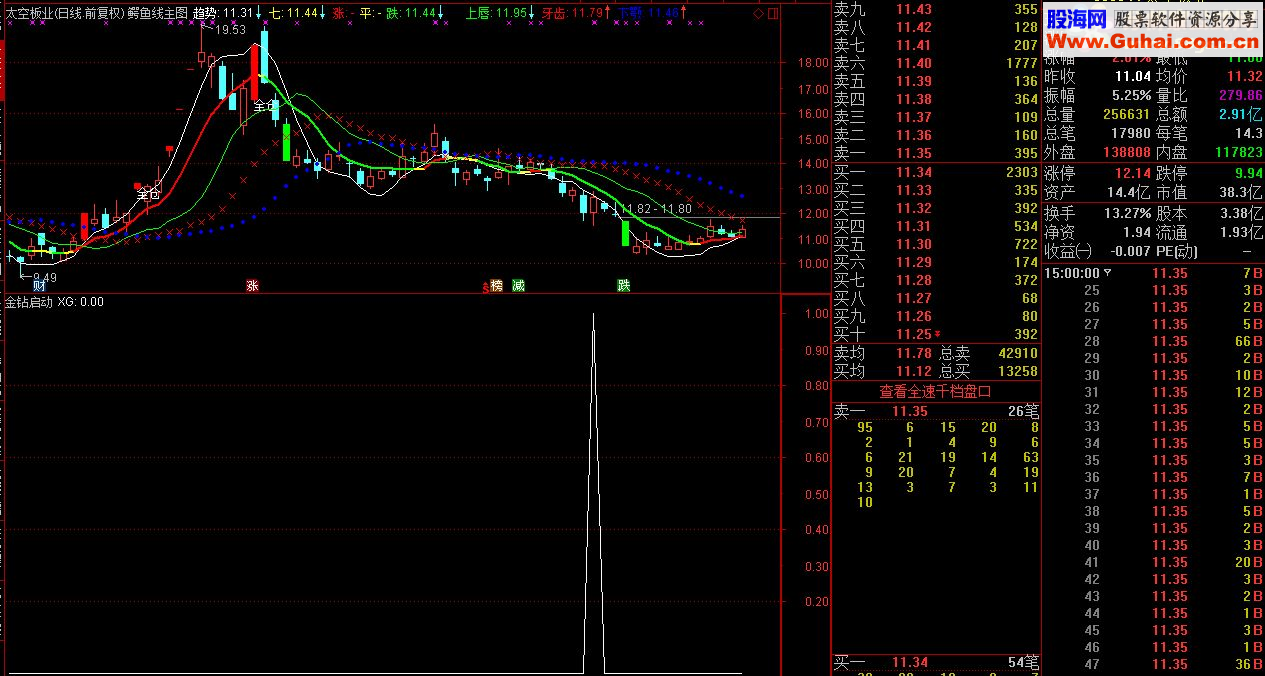
Task: Click the 市值 38.3亿 field
Action: [1210, 192]
